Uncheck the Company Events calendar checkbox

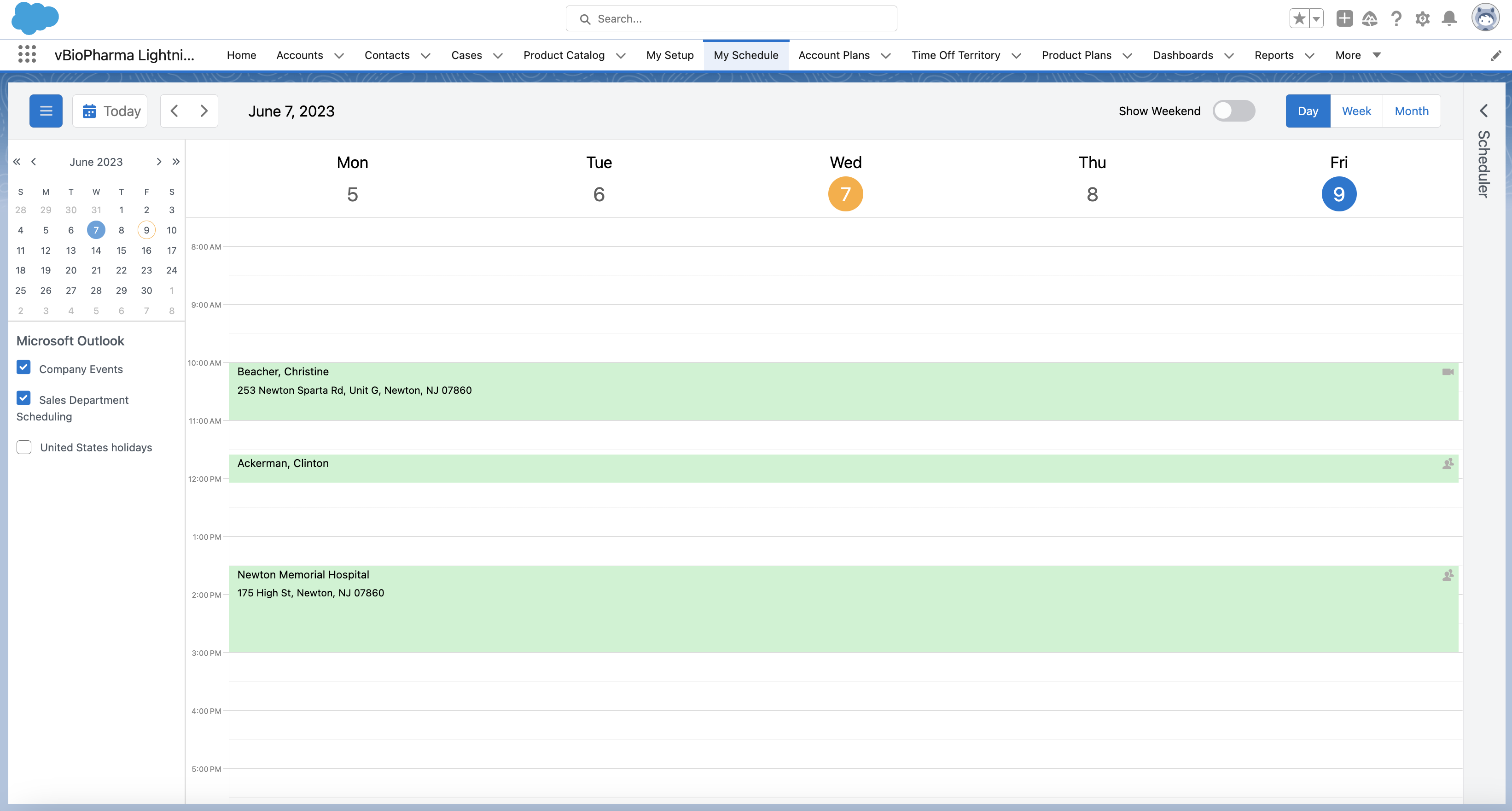[23, 368]
